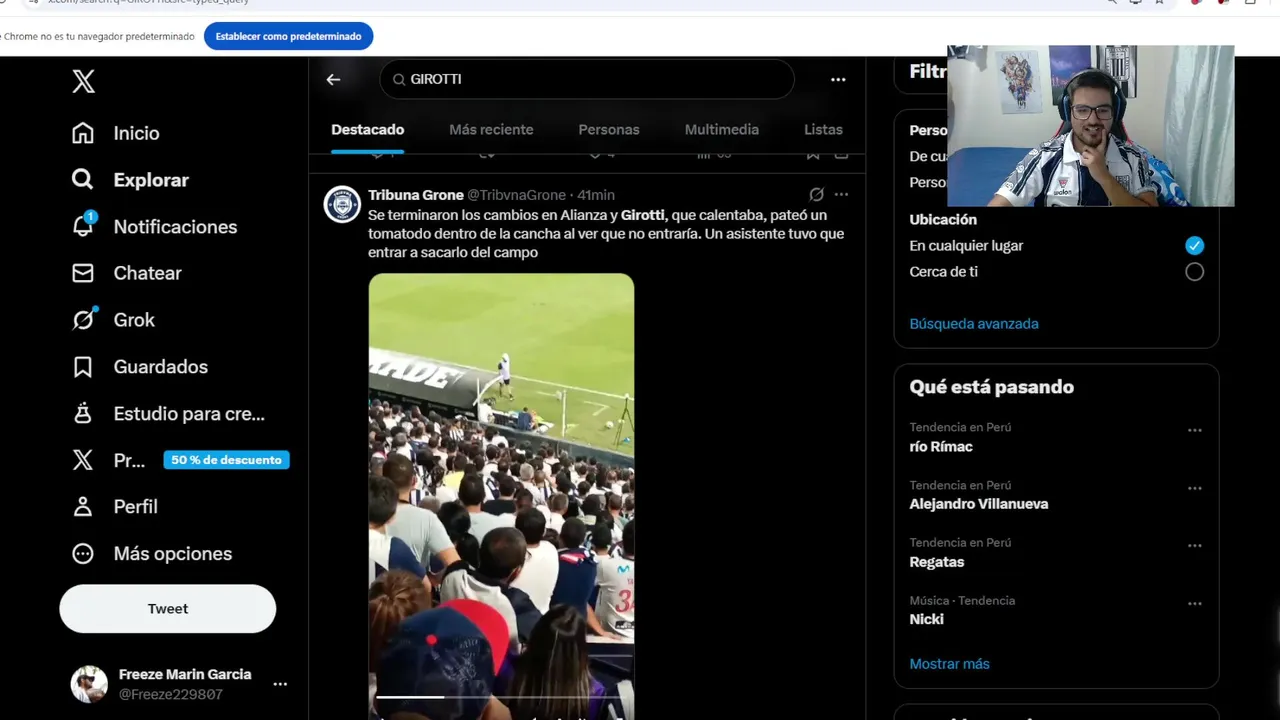1280x720 pixels.
Task: Play the stadium video thumbnail
Action: pos(501,495)
